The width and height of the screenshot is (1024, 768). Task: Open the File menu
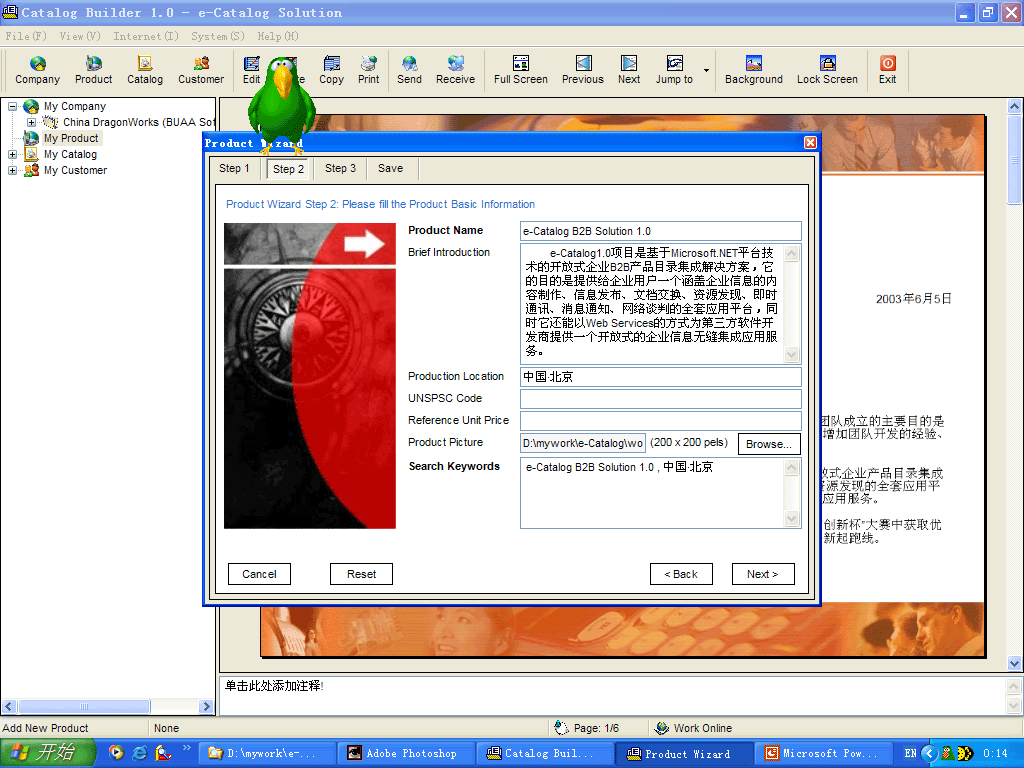[25, 36]
